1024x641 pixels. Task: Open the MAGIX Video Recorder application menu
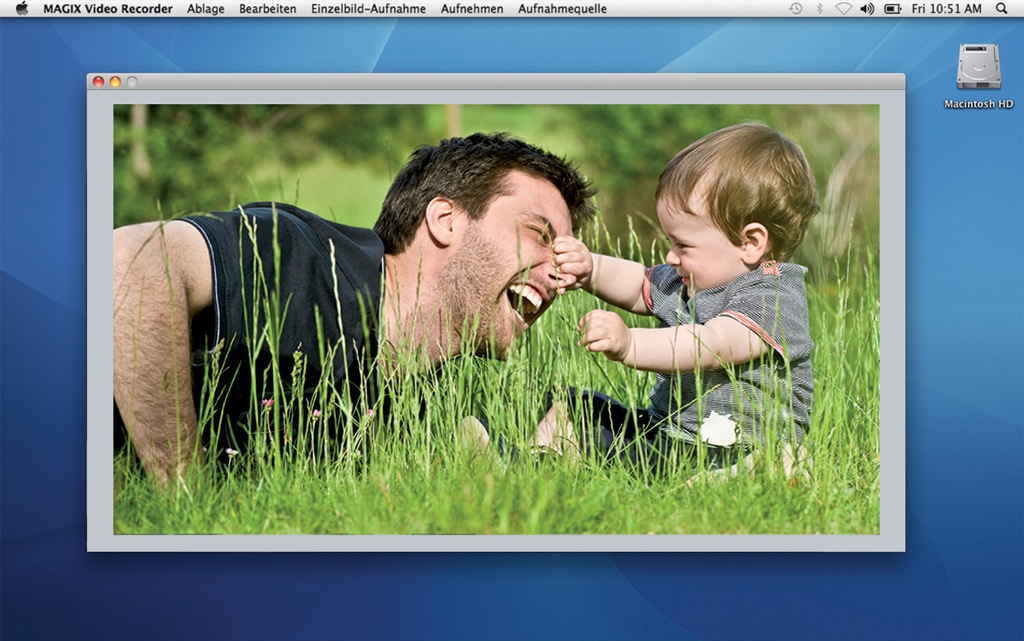(x=107, y=9)
